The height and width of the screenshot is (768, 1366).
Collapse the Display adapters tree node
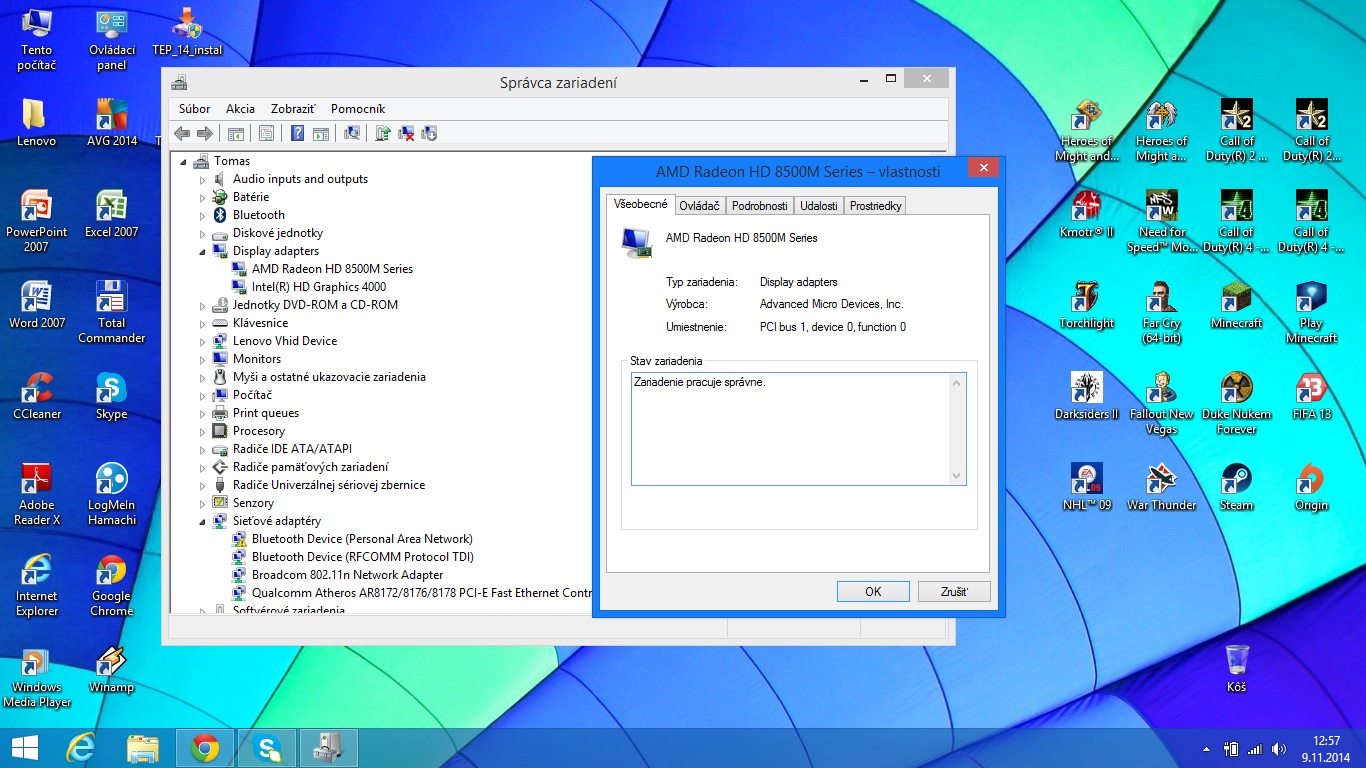coord(202,252)
